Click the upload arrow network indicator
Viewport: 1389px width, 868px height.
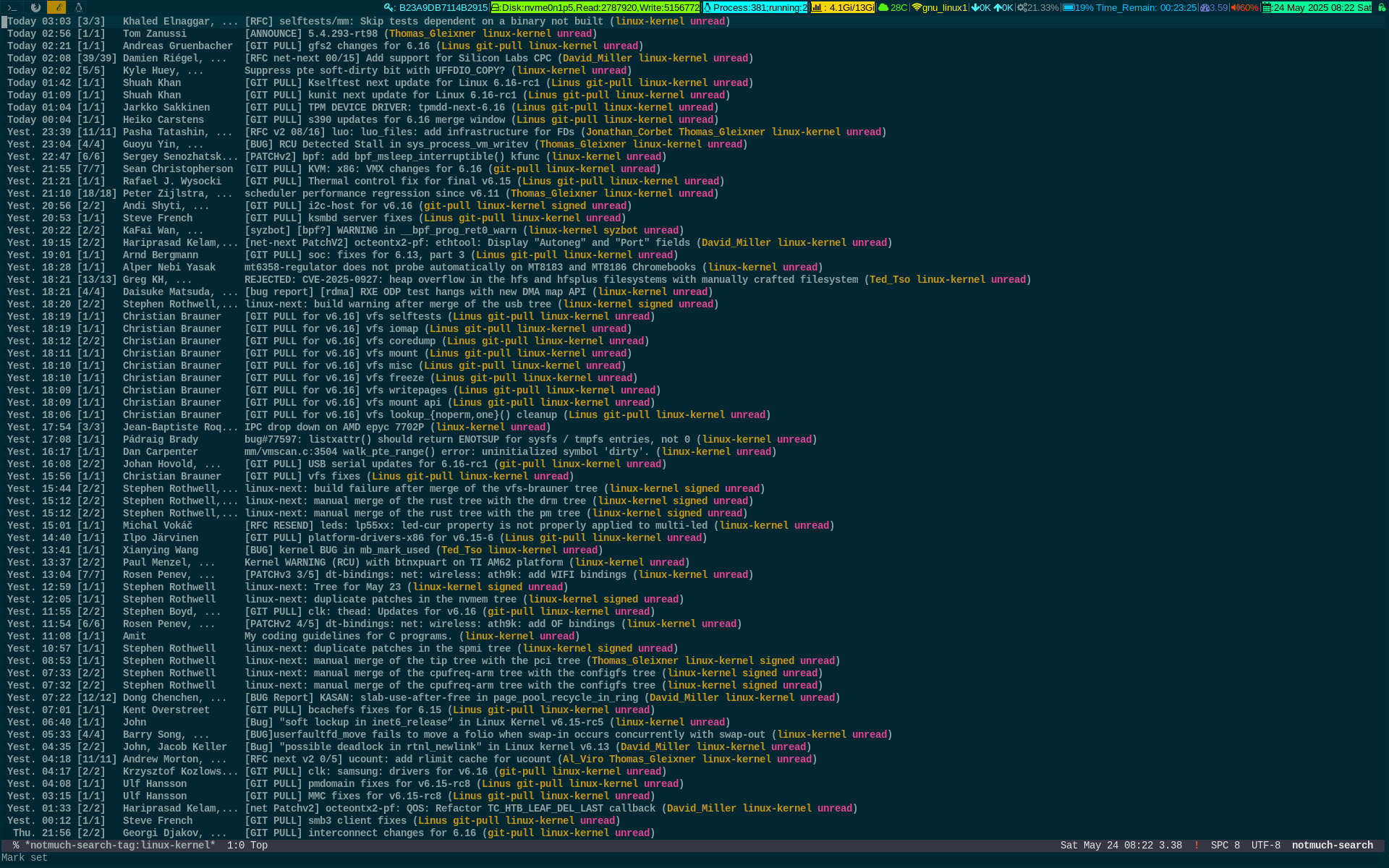997,7
